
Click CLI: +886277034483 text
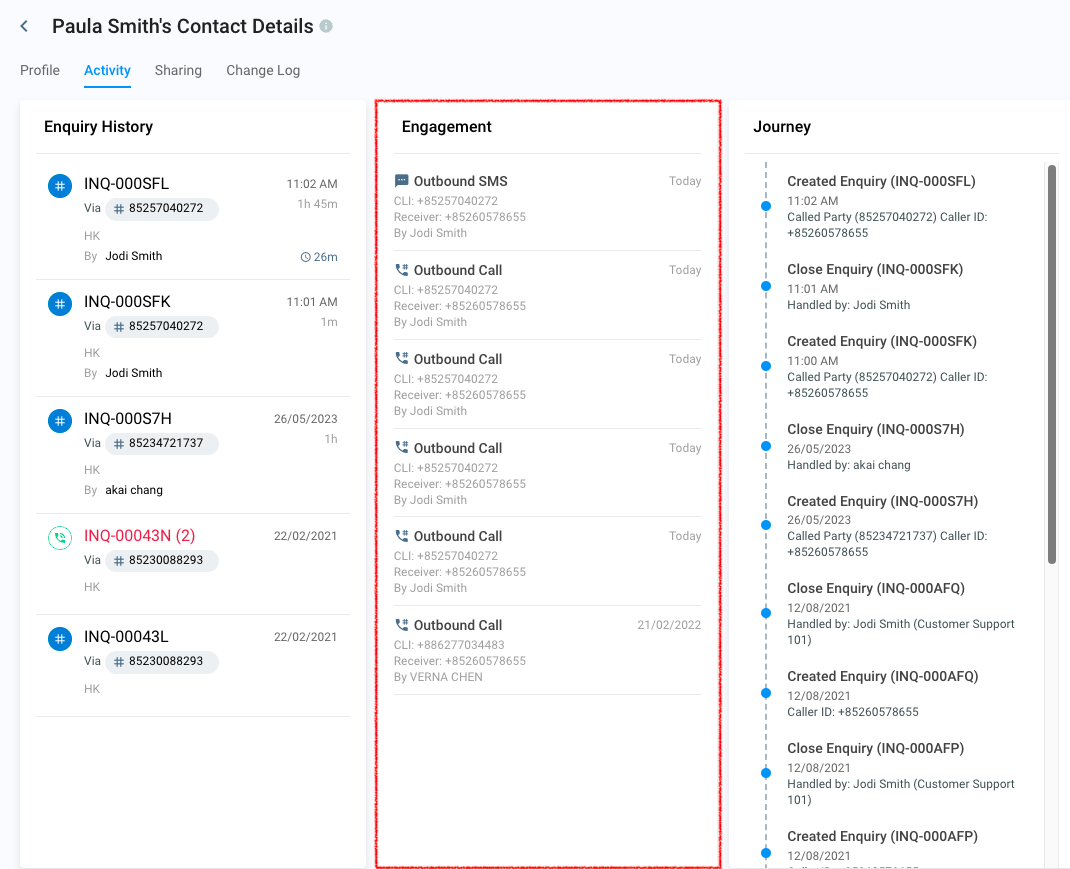pyautogui.click(x=449, y=645)
